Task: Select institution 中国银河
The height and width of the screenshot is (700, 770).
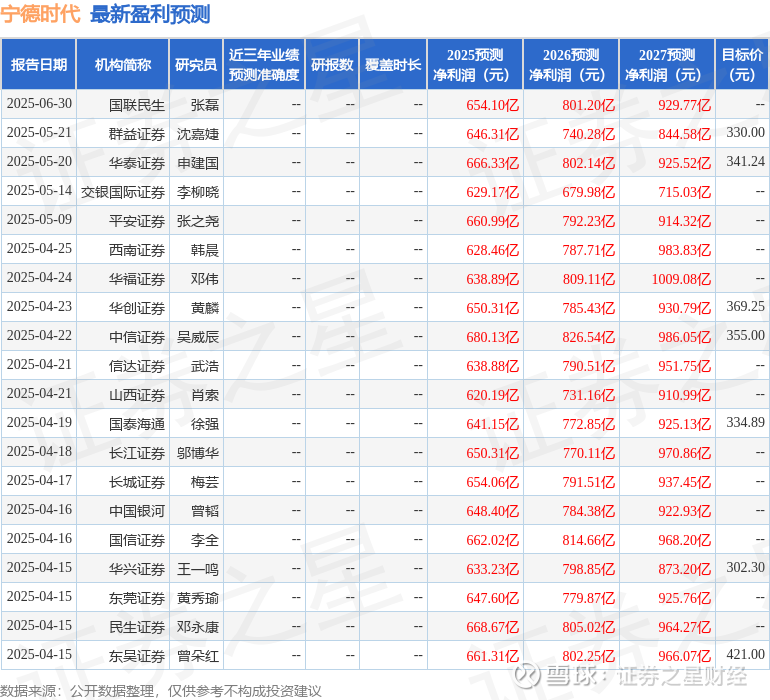Action: pos(137,511)
